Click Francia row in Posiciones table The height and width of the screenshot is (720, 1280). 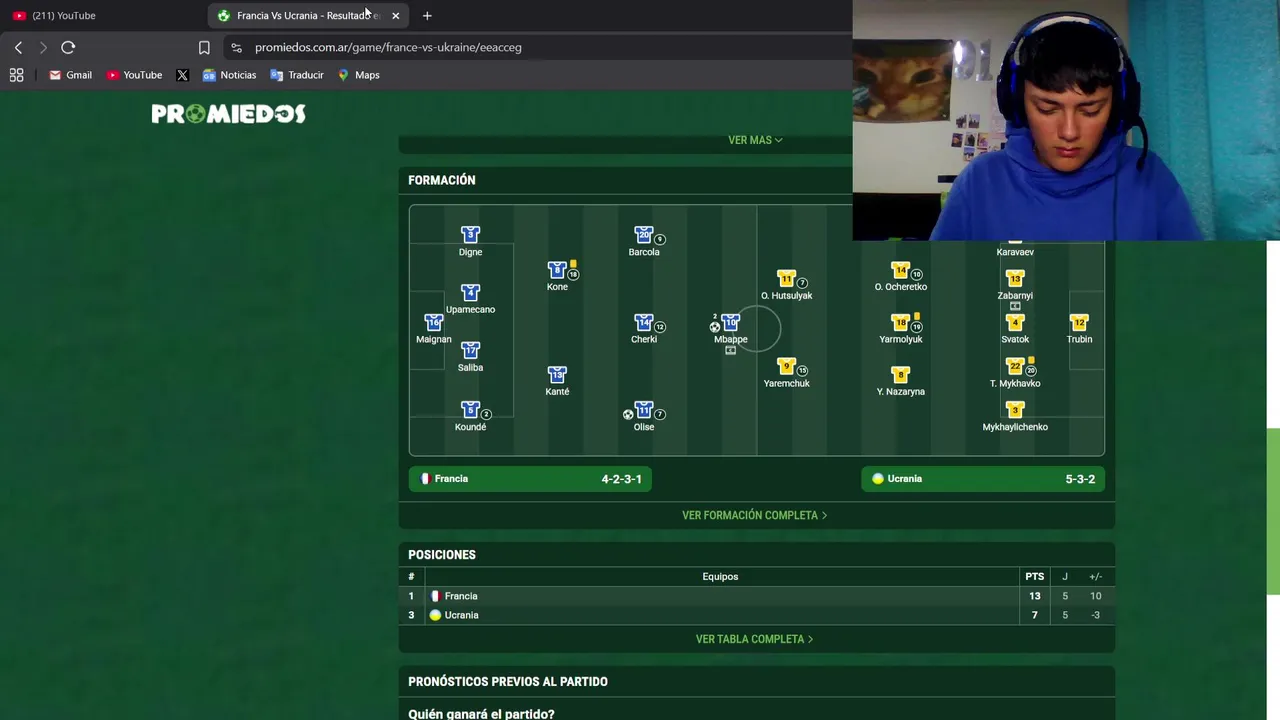(756, 596)
